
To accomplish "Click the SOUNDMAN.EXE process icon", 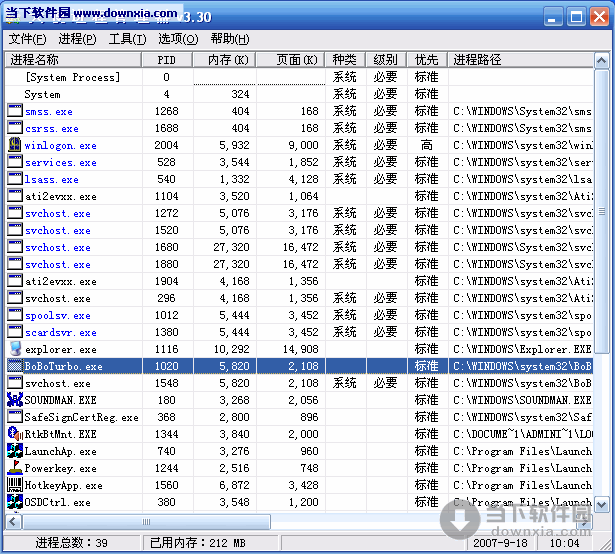I will tap(15, 400).
